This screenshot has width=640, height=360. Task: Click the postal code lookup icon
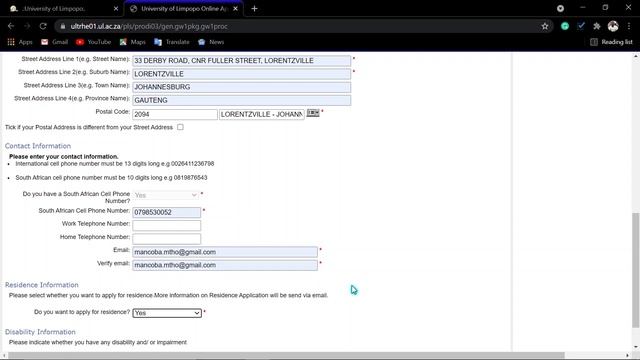(313, 113)
